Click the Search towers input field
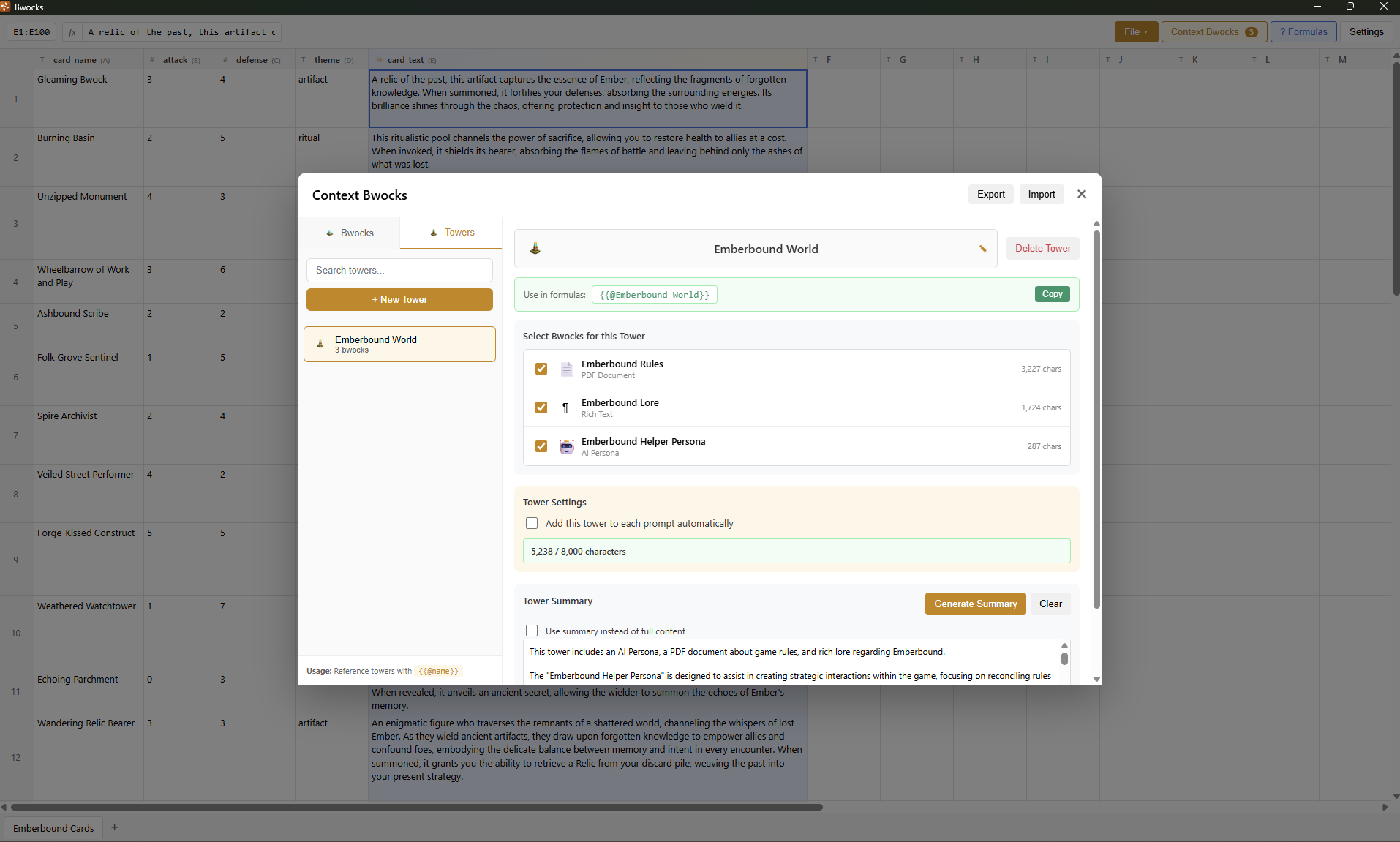The width and height of the screenshot is (1400, 842). [x=399, y=271]
